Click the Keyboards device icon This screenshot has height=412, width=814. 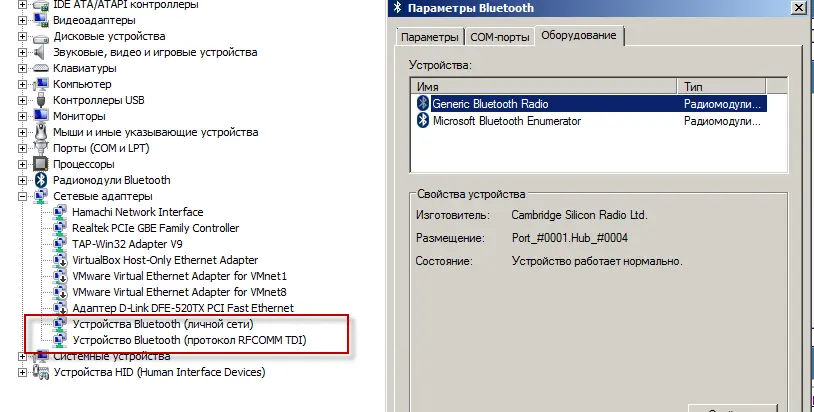41,68
